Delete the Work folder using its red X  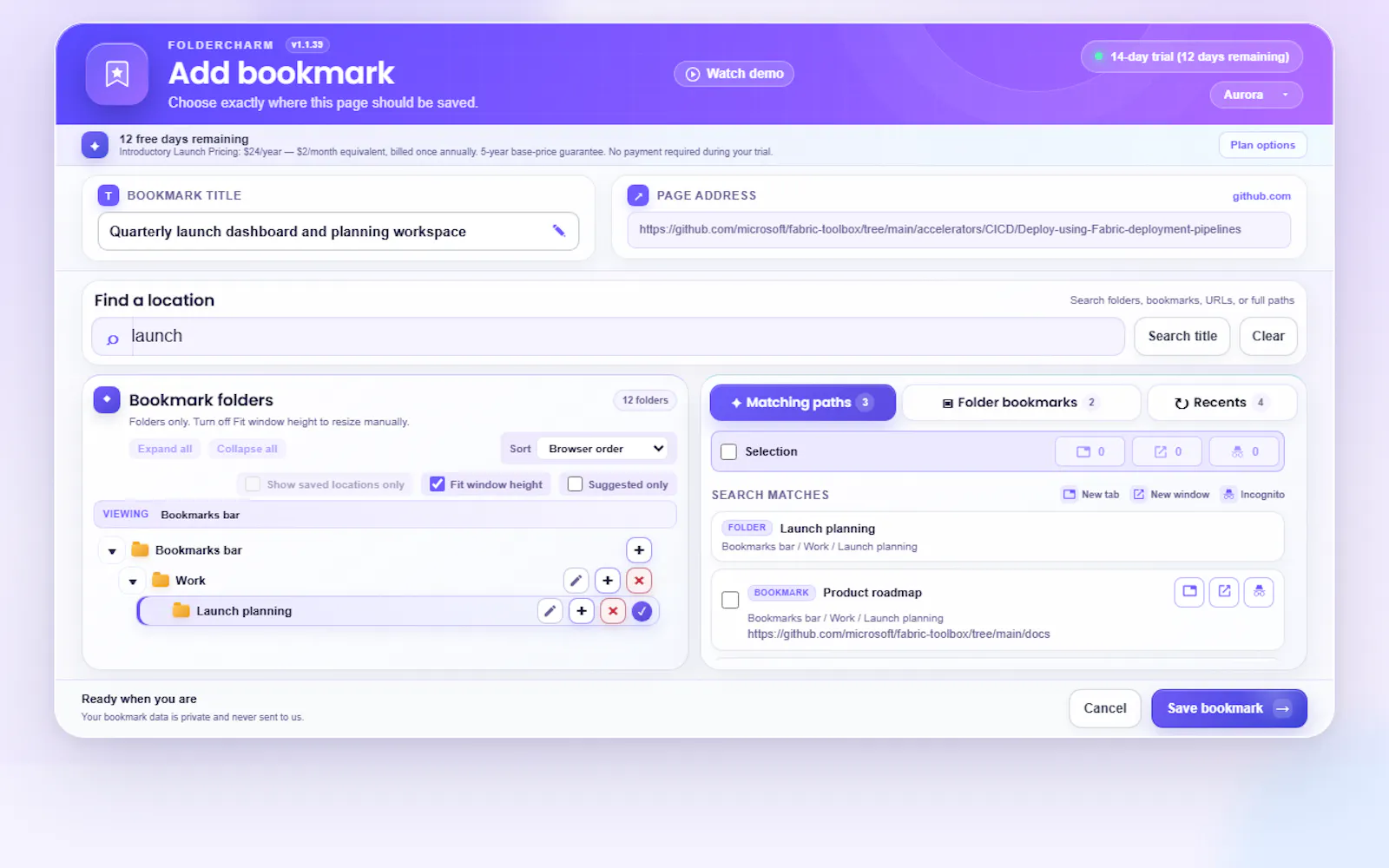[639, 581]
